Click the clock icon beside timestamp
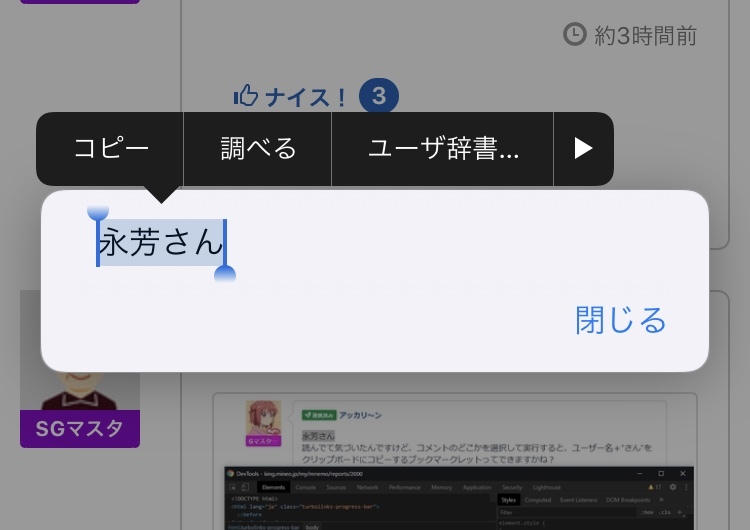 (574, 34)
